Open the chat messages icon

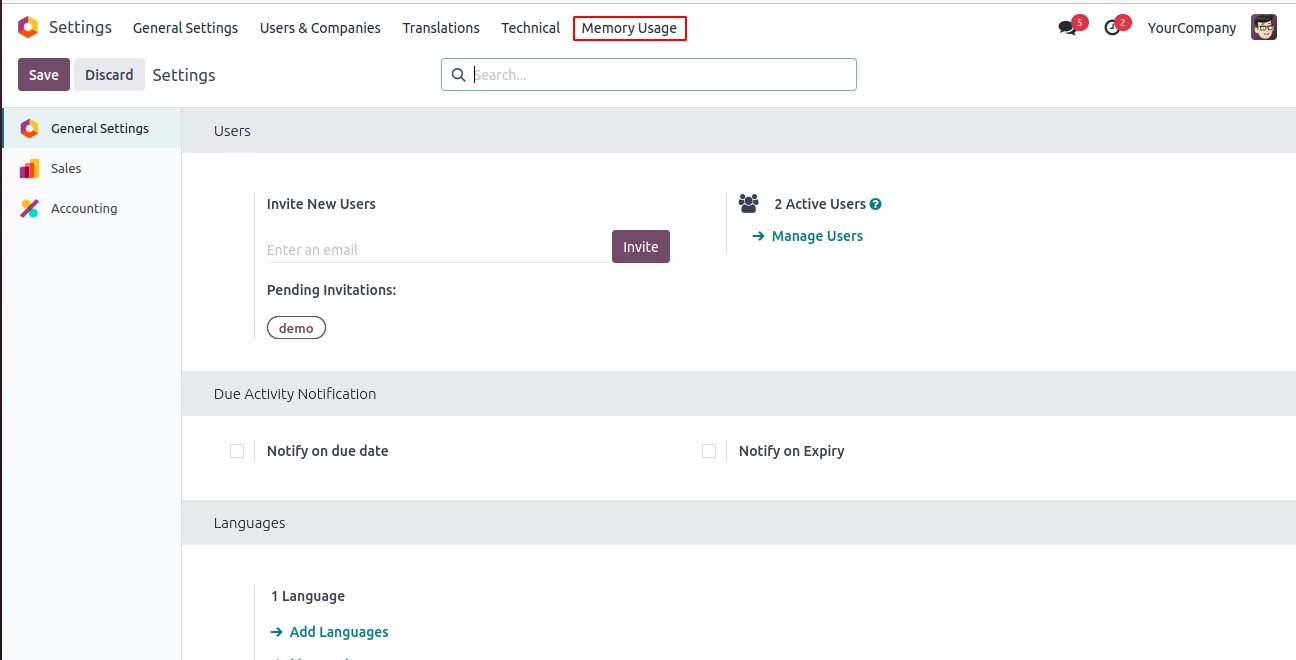point(1067,28)
